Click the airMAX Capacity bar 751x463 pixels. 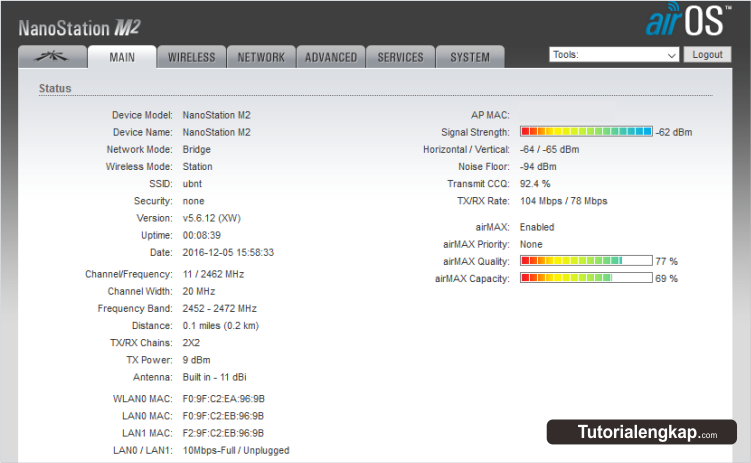coord(586,278)
